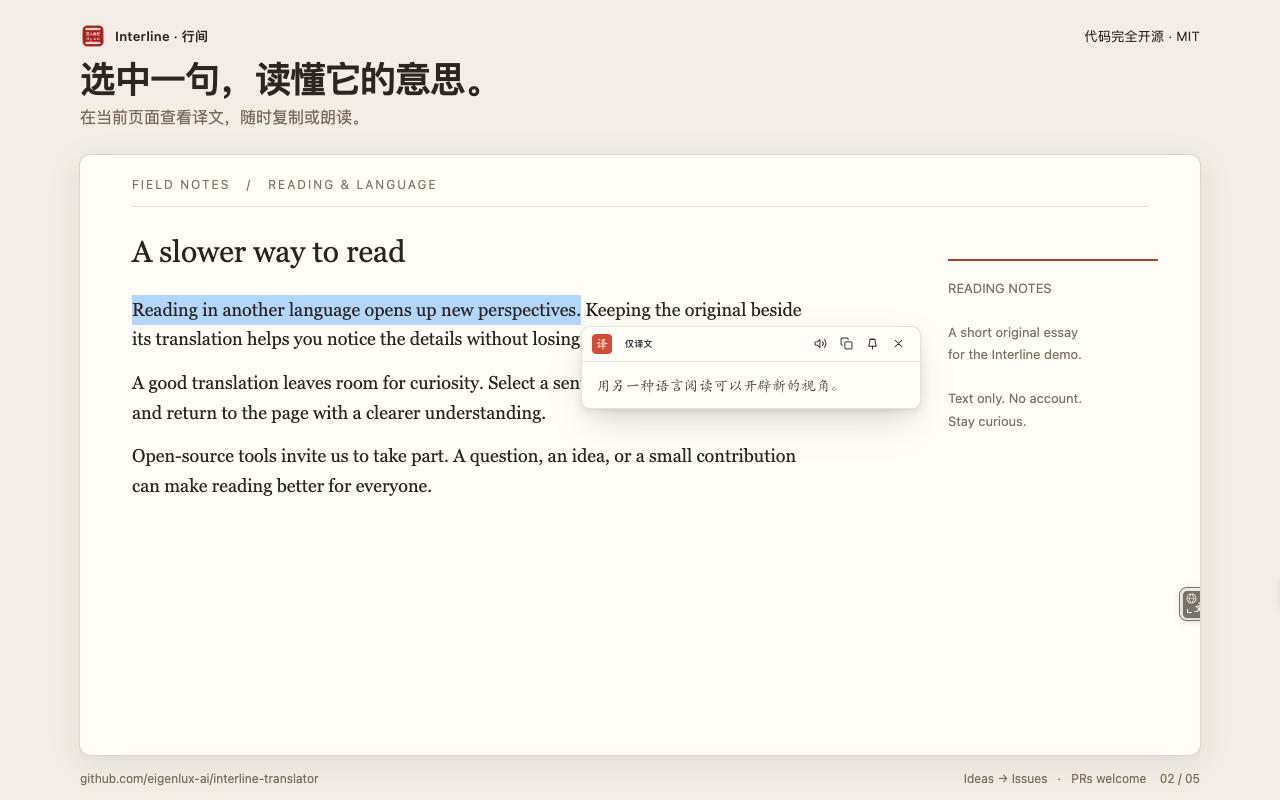
Task: Click the FIELD NOTES breadcrumb
Action: click(x=181, y=185)
